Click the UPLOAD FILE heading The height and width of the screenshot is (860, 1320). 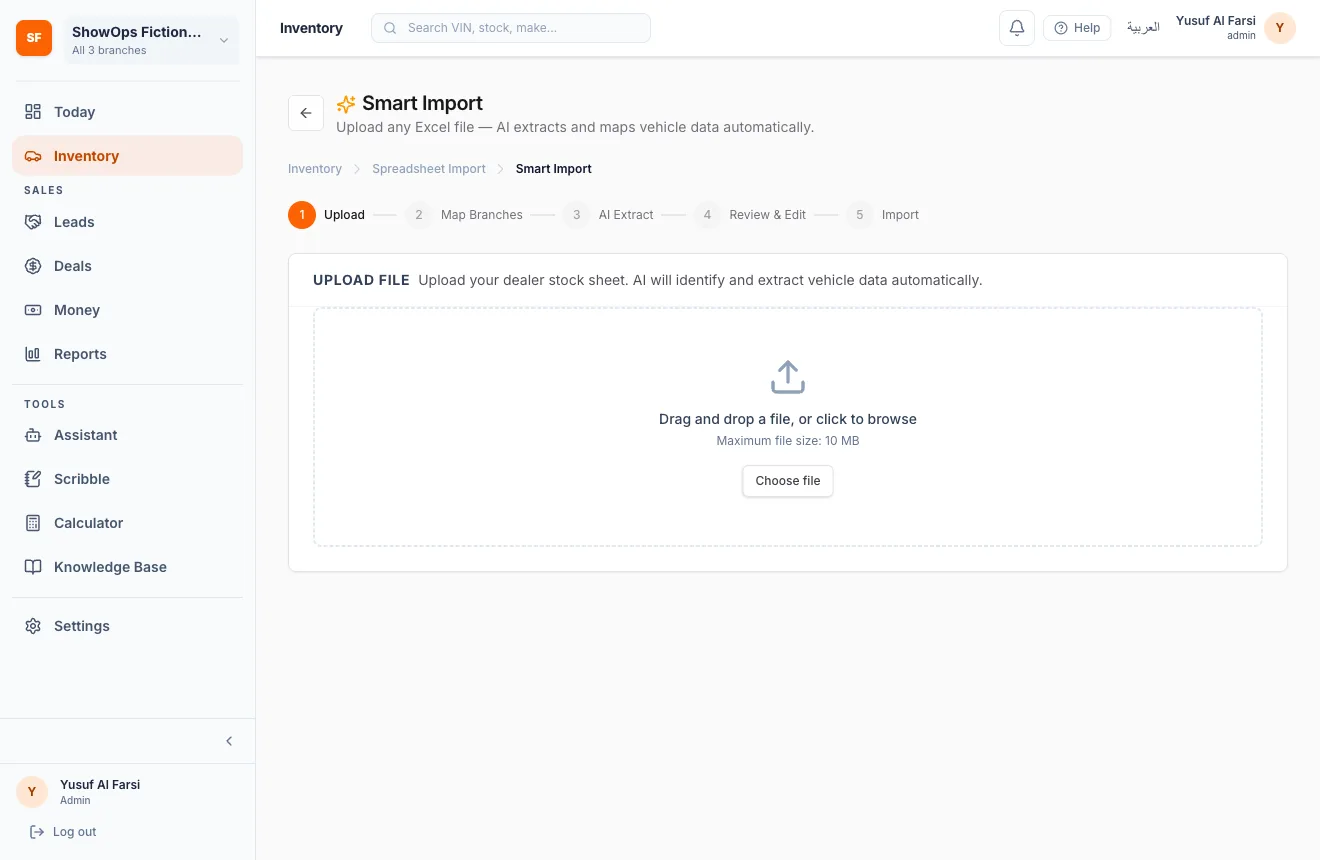(x=361, y=280)
